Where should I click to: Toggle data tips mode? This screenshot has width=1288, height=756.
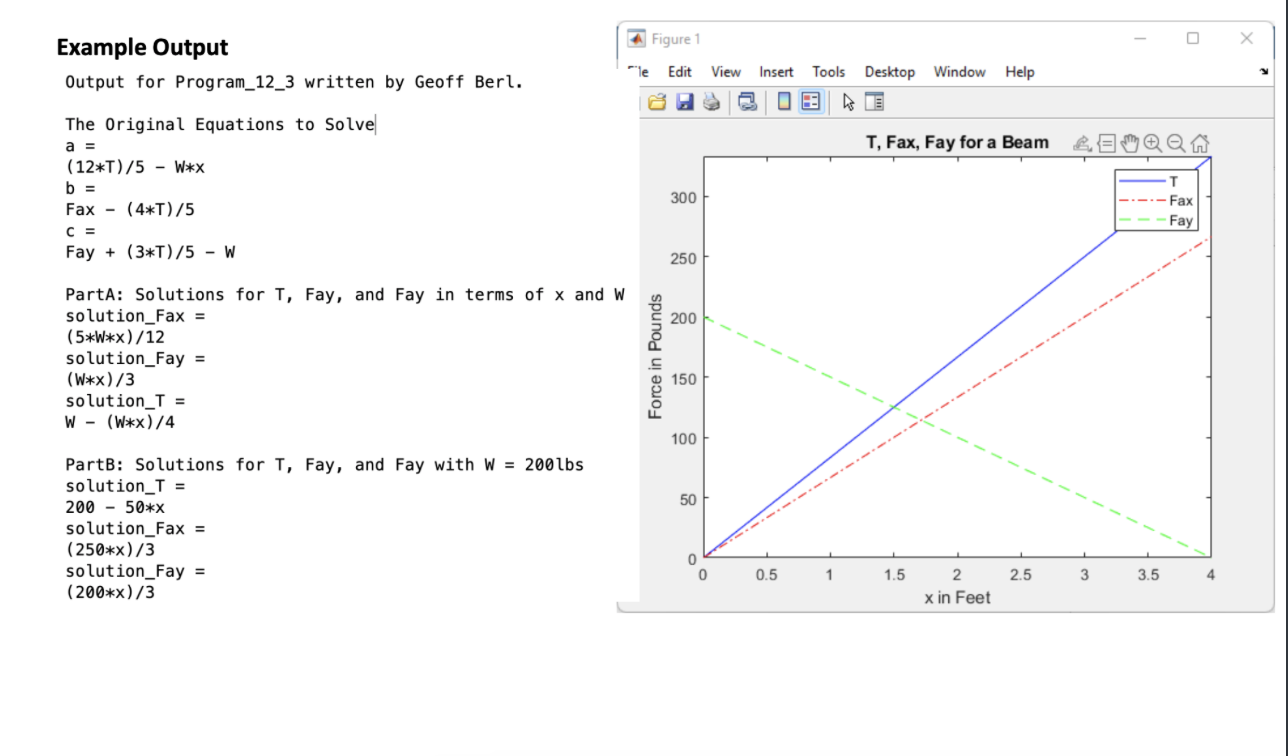[x=1107, y=144]
